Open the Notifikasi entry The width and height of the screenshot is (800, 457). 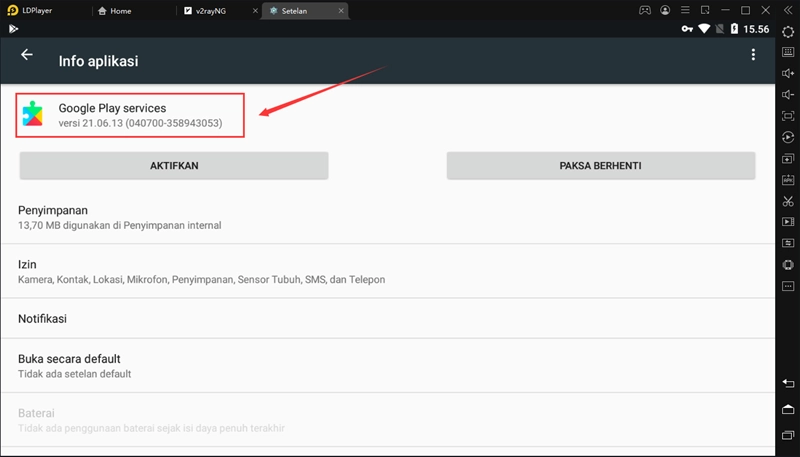tap(388, 319)
